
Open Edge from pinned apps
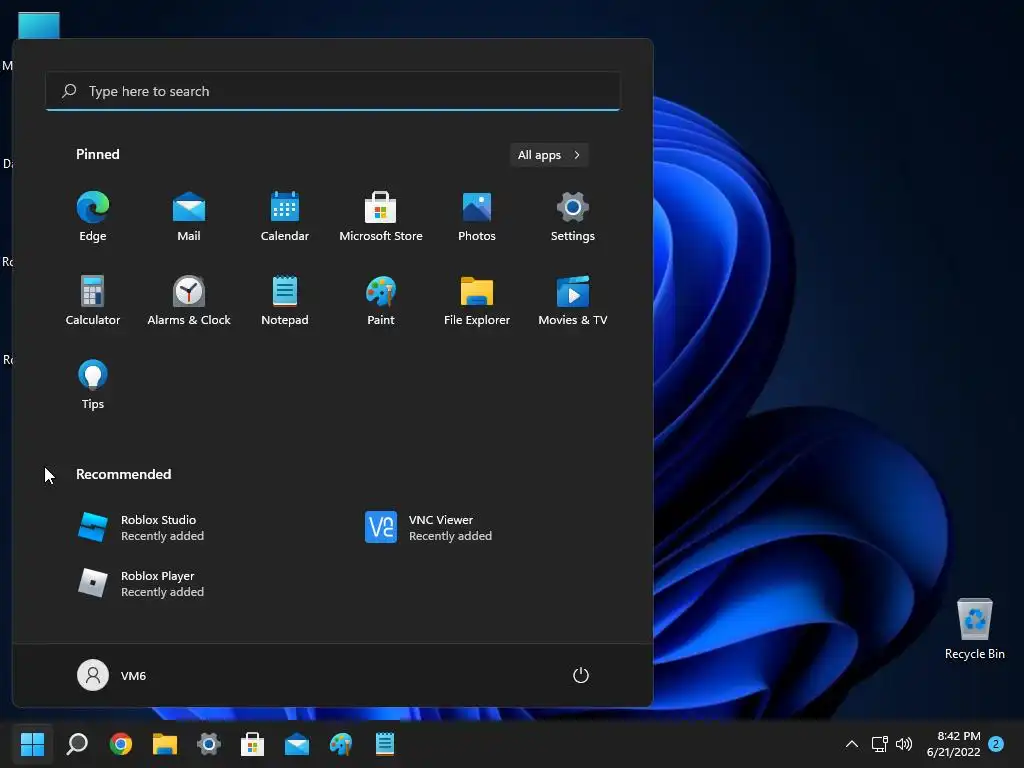[x=93, y=217]
